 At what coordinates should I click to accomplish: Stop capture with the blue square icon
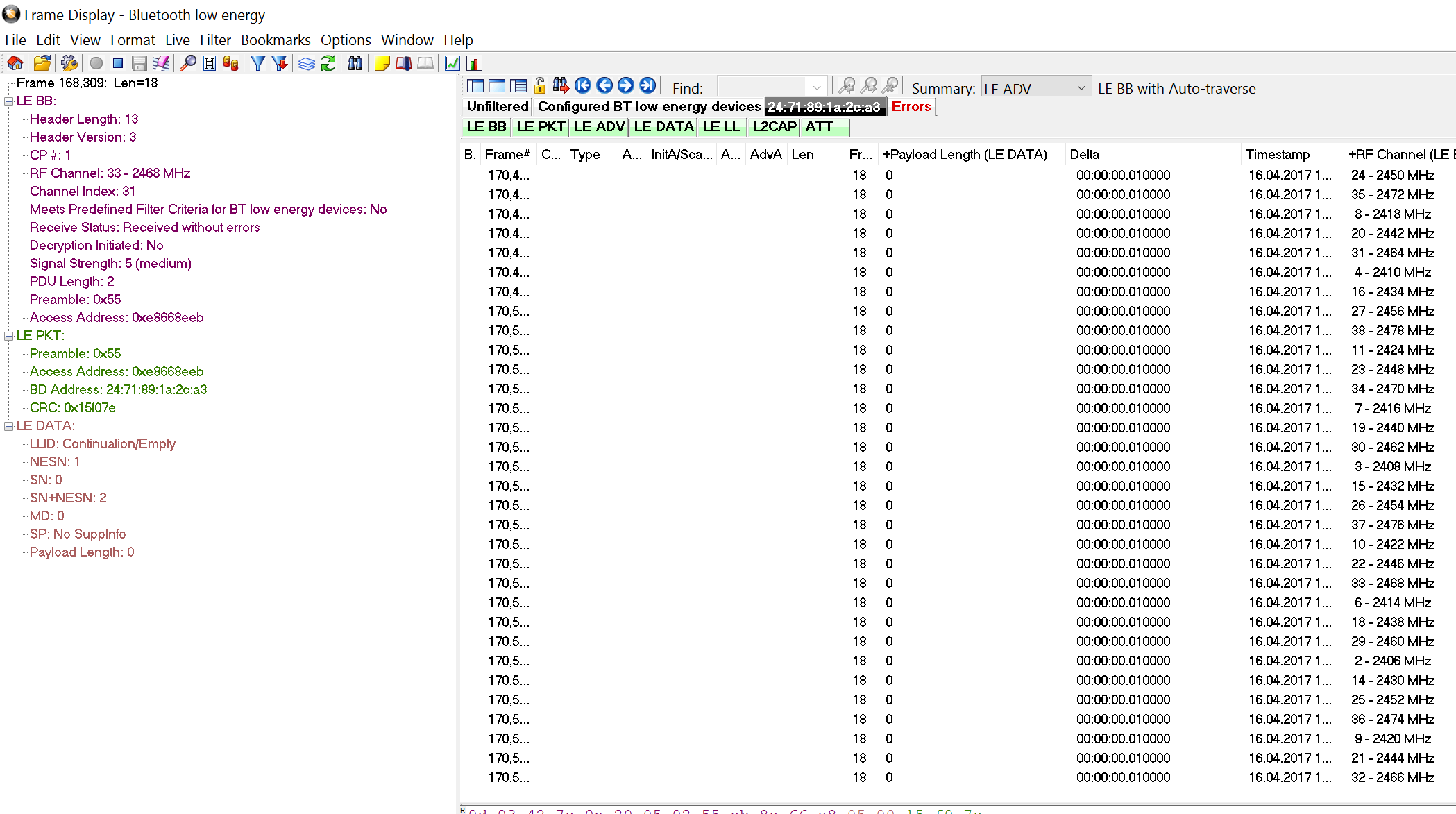click(118, 64)
